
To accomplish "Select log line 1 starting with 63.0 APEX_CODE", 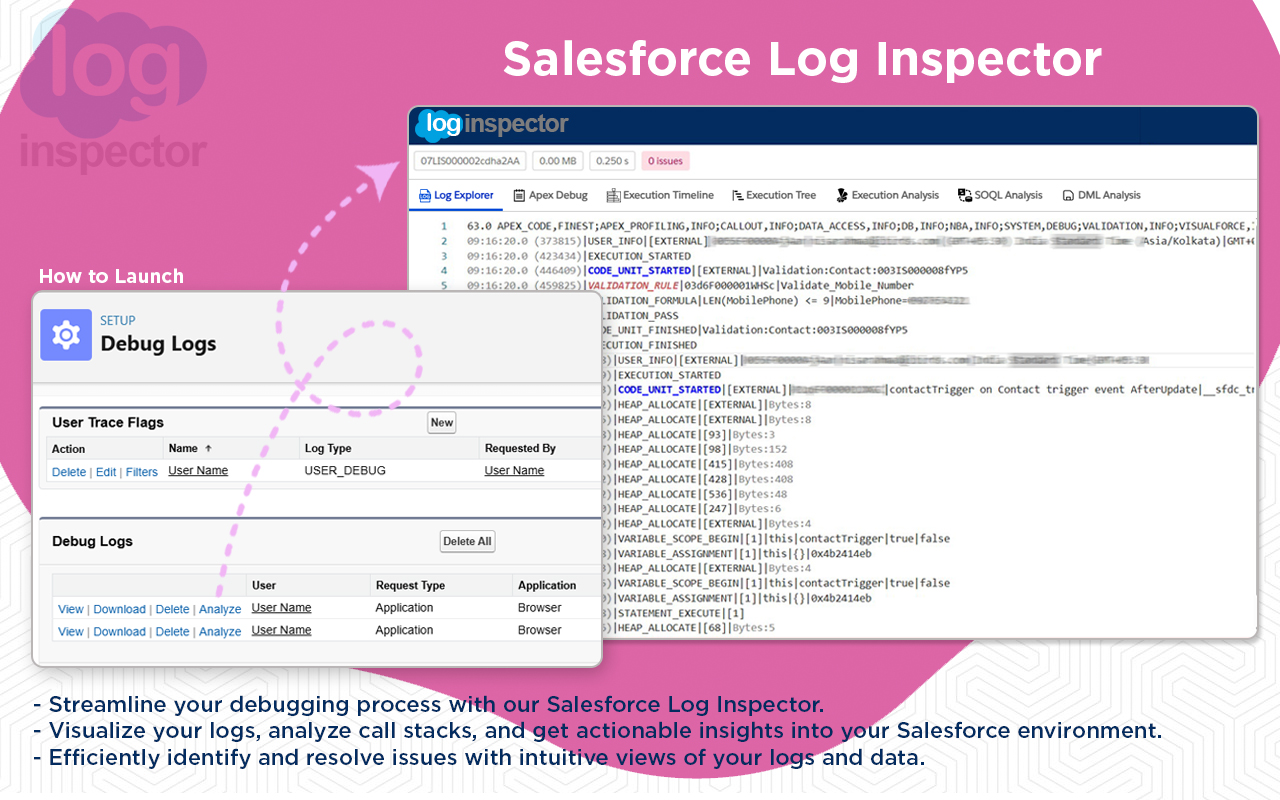I will pos(862,226).
